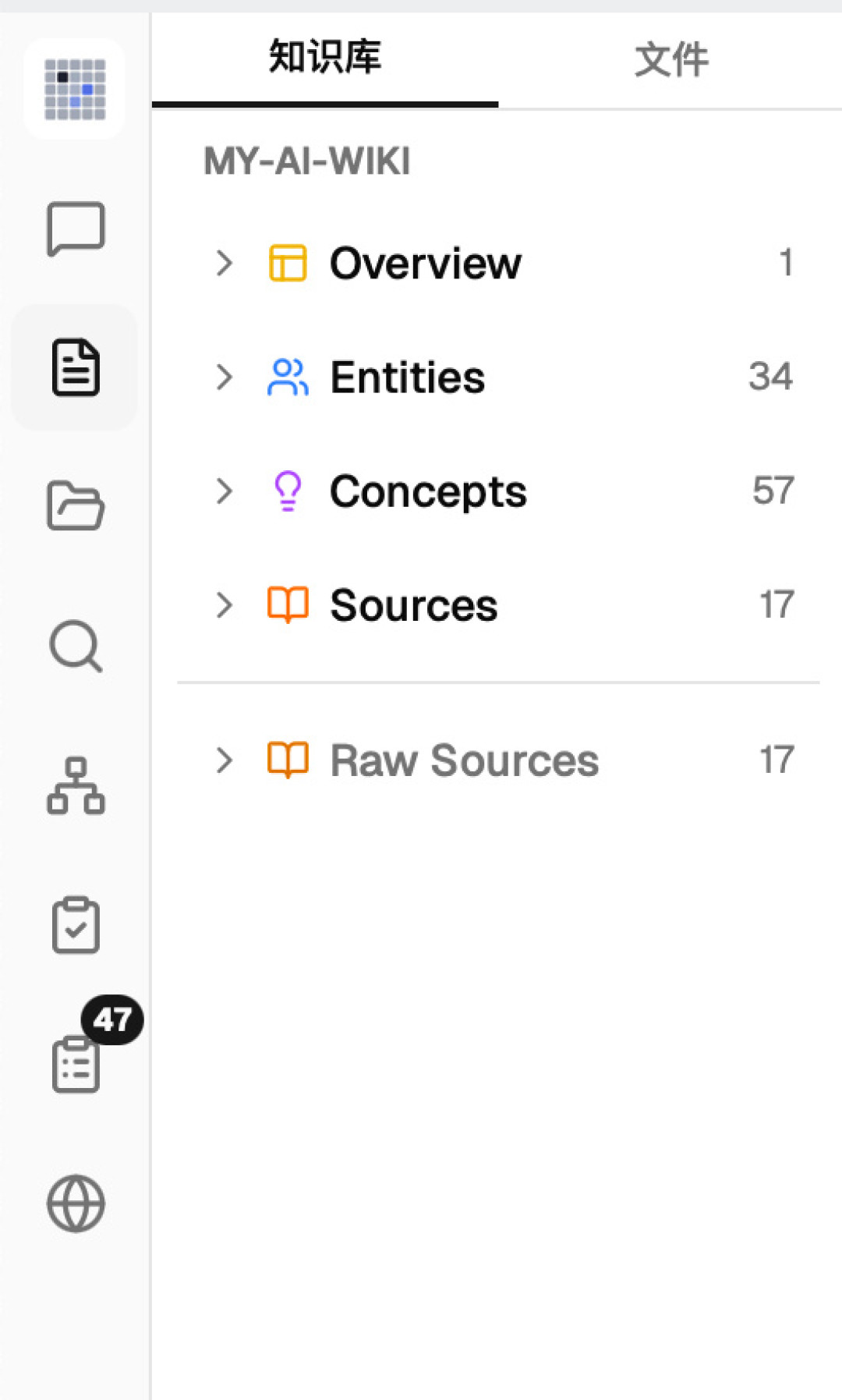
Task: Expand the Concepts chevron
Action: pos(225,491)
